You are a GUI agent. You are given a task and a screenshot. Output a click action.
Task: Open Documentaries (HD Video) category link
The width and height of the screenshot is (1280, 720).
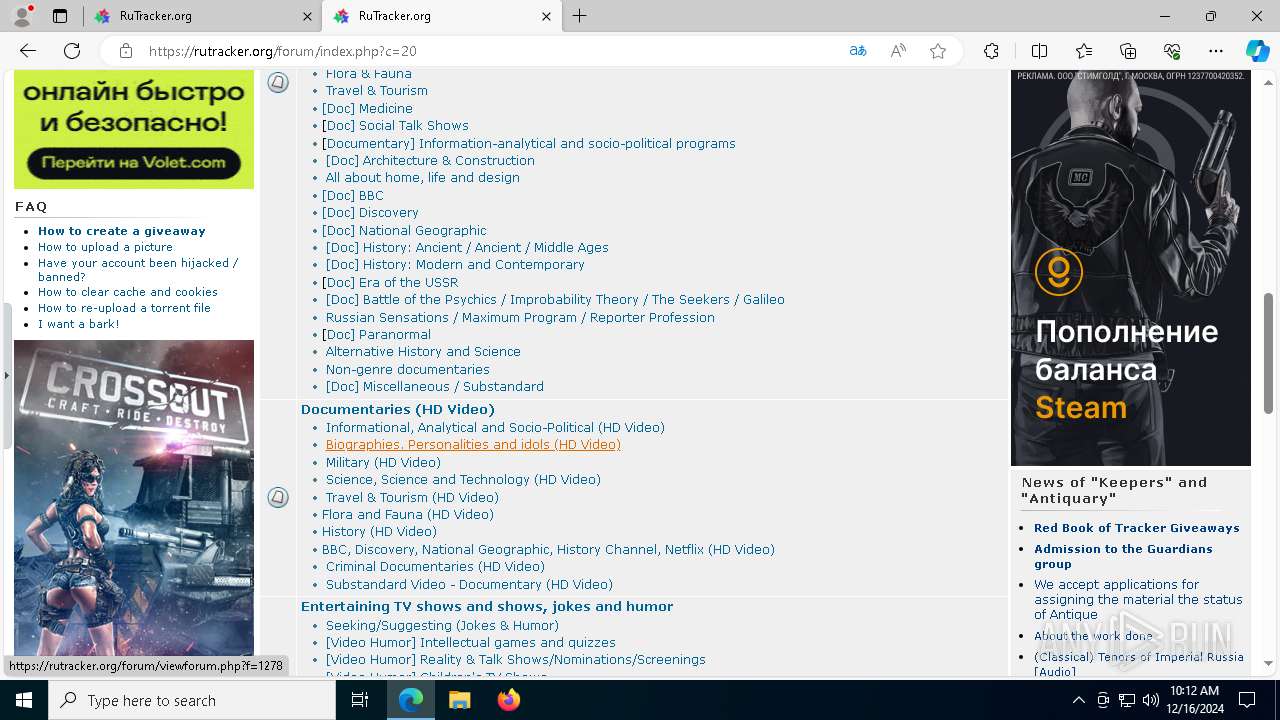tap(398, 409)
